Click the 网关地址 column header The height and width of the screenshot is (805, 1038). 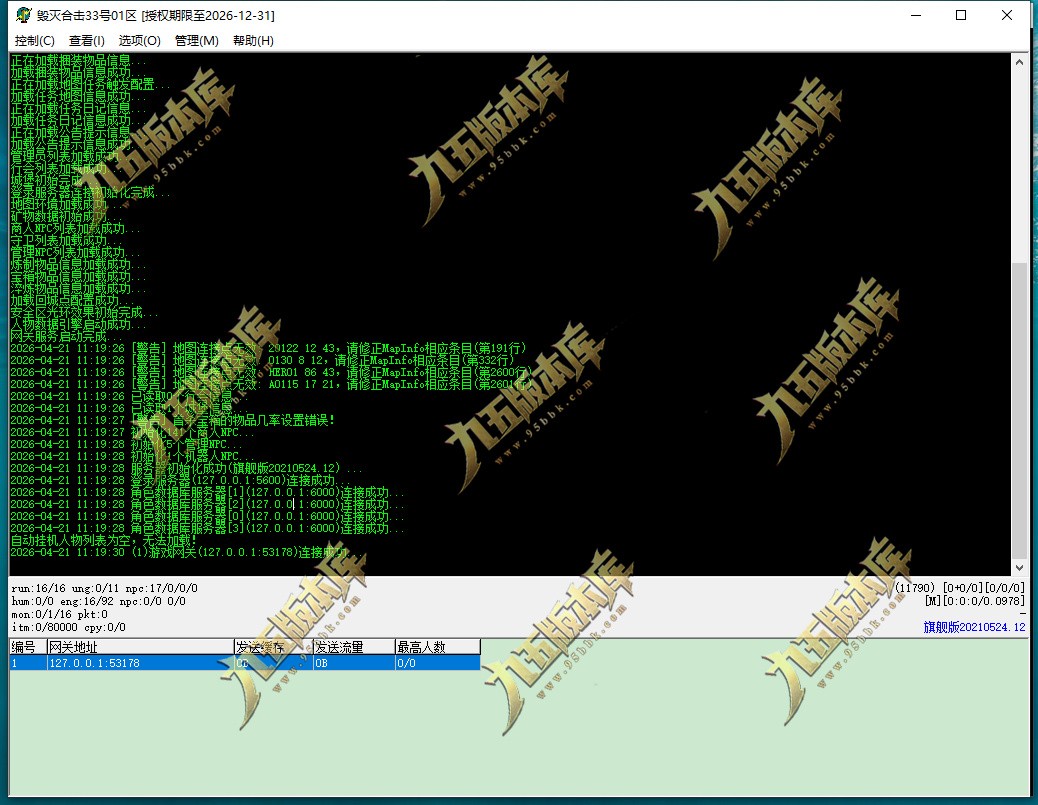point(140,647)
